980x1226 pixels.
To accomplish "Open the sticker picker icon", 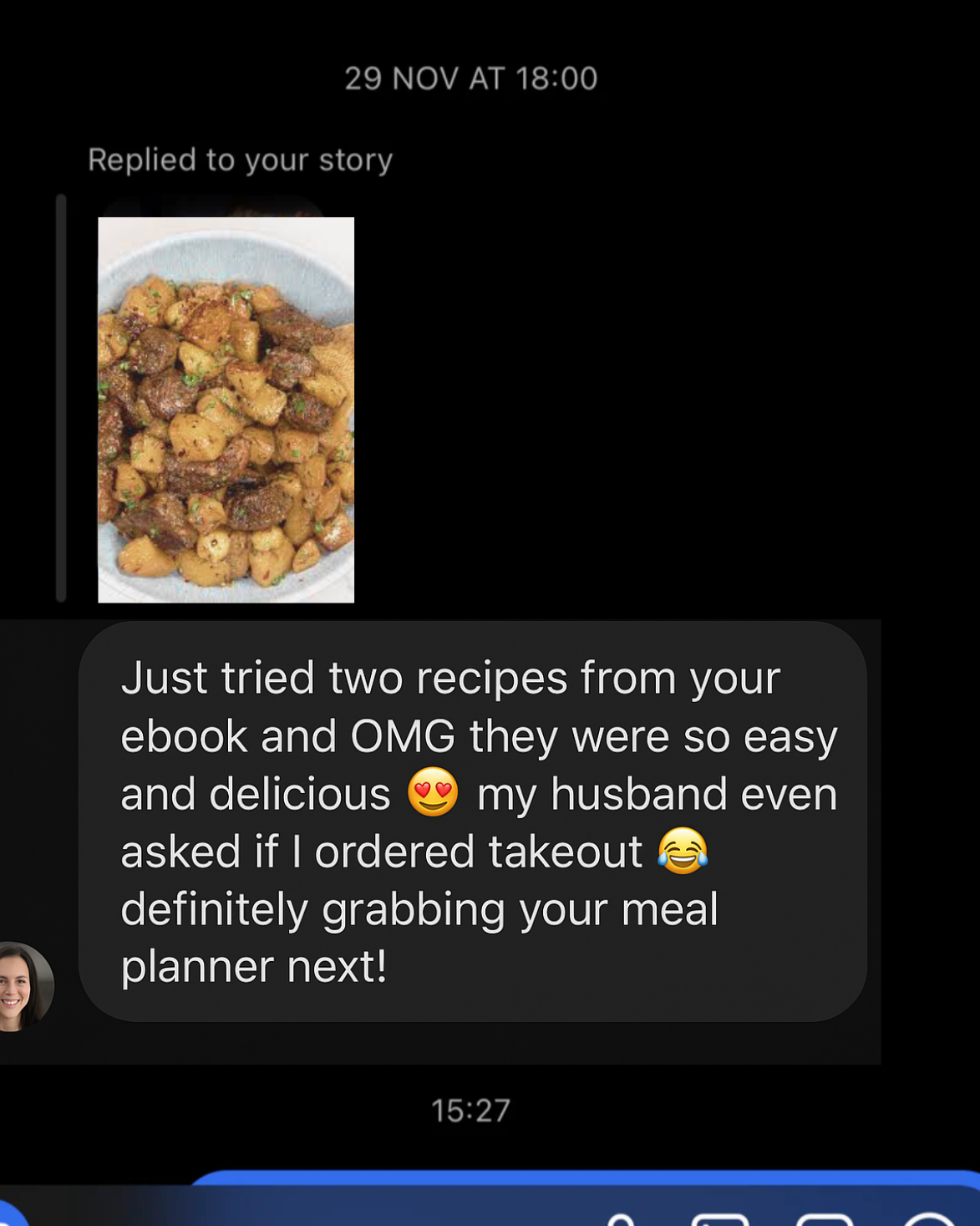I will (x=825, y=1219).
